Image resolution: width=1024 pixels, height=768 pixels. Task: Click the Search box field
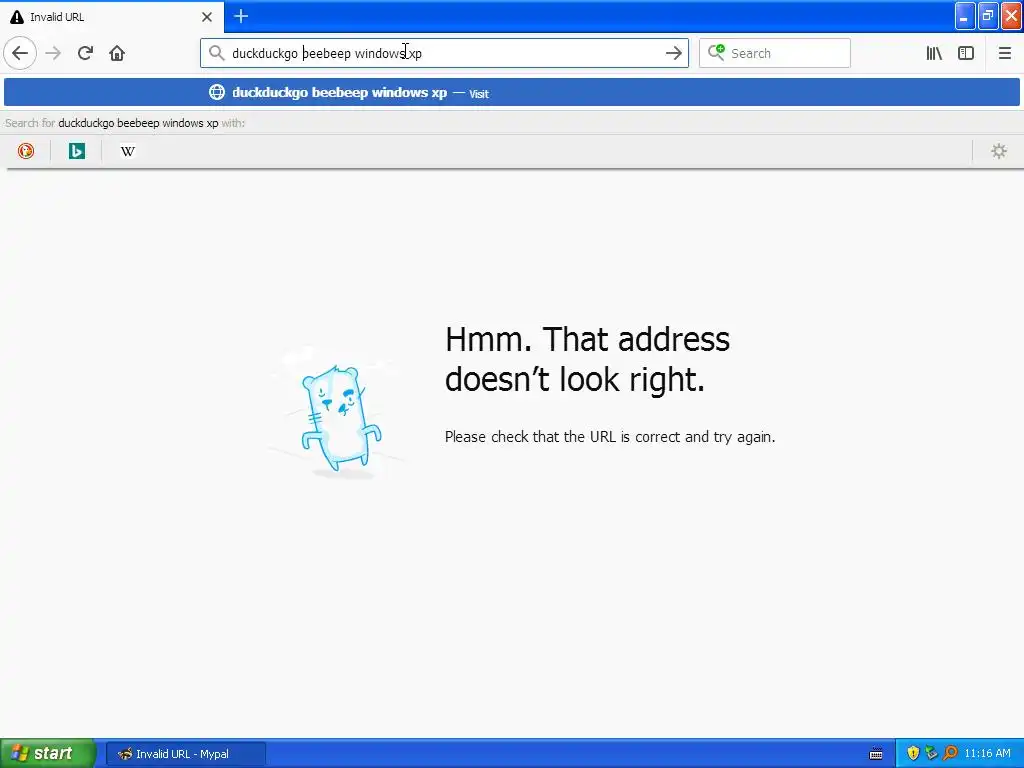[x=775, y=53]
